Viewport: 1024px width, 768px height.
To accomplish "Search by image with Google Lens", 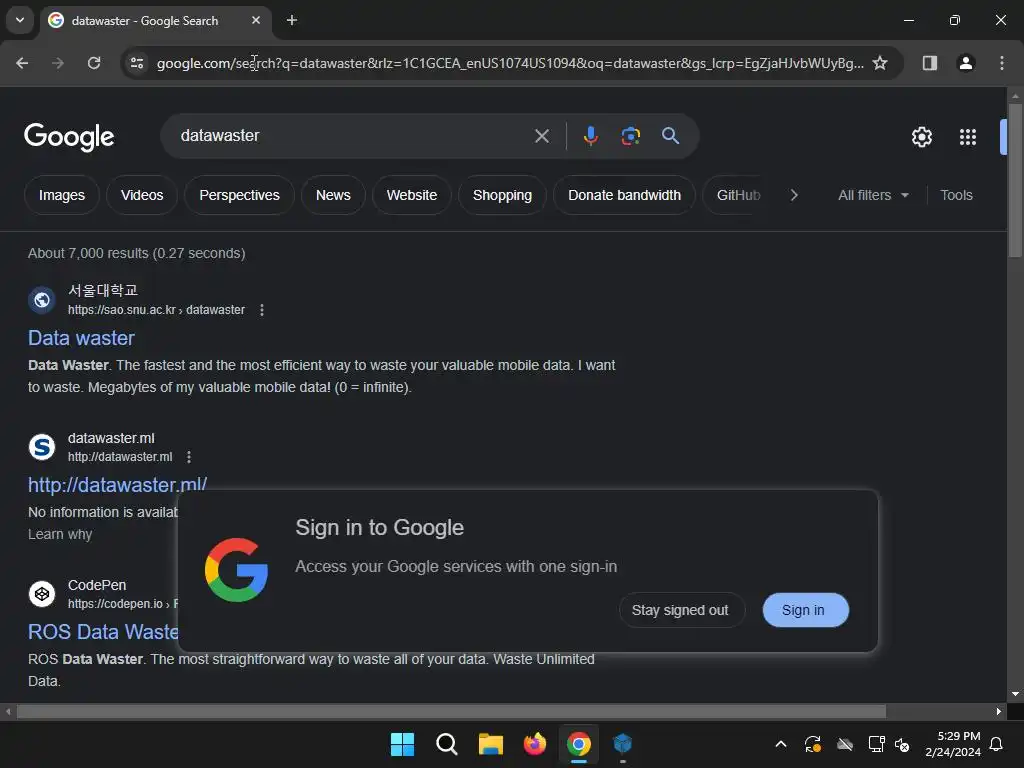I will (631, 136).
